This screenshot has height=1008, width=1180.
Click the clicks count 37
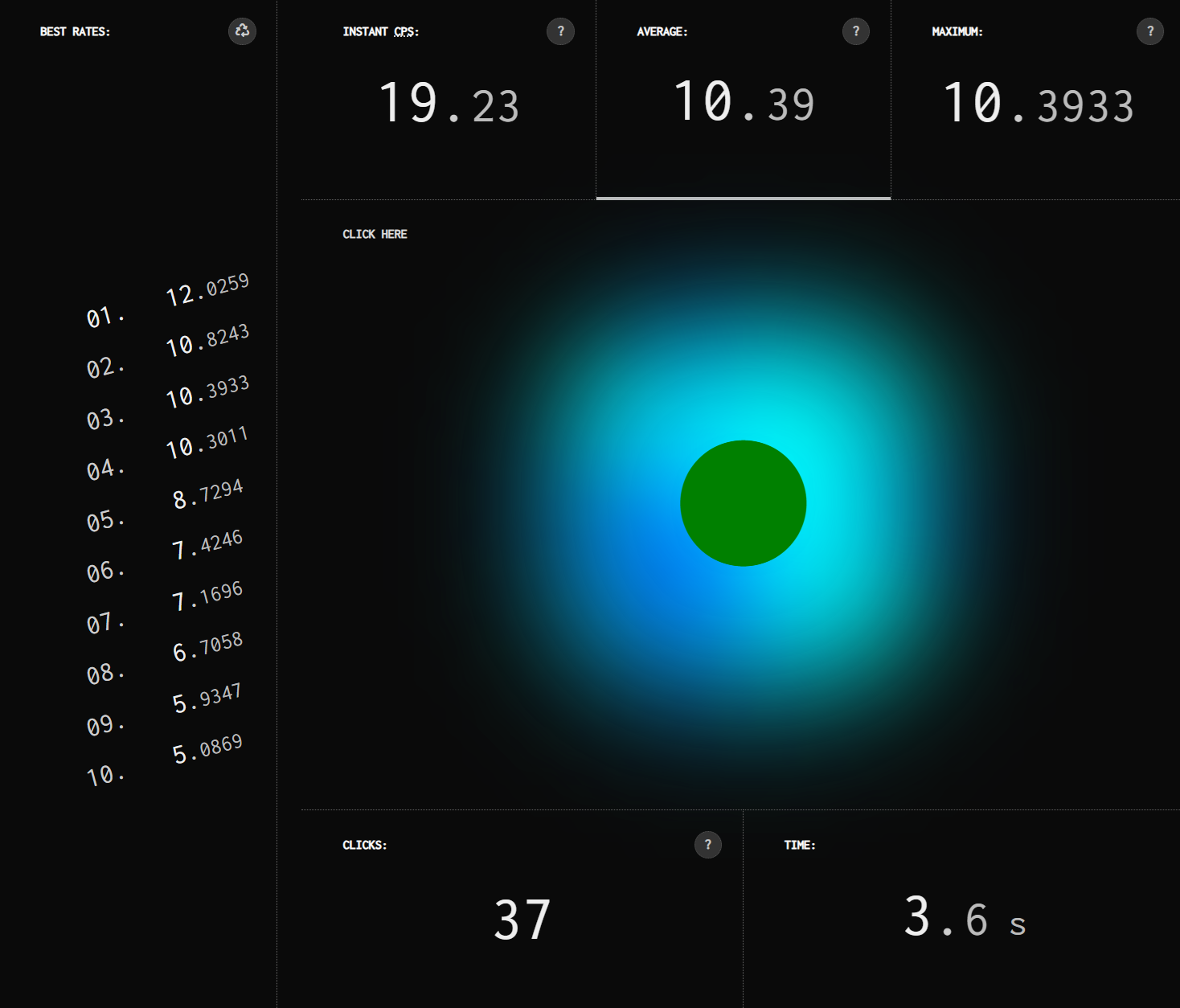(522, 920)
